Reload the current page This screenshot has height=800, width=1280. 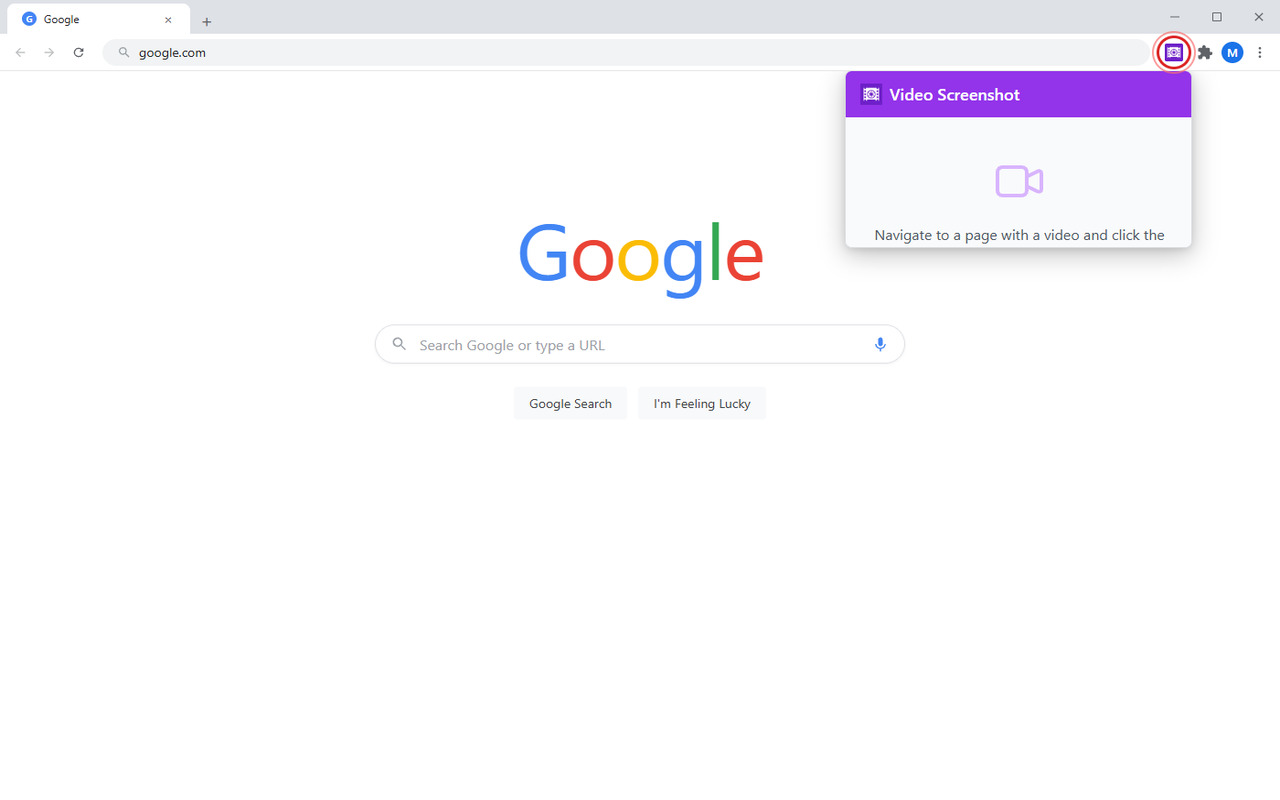79,52
